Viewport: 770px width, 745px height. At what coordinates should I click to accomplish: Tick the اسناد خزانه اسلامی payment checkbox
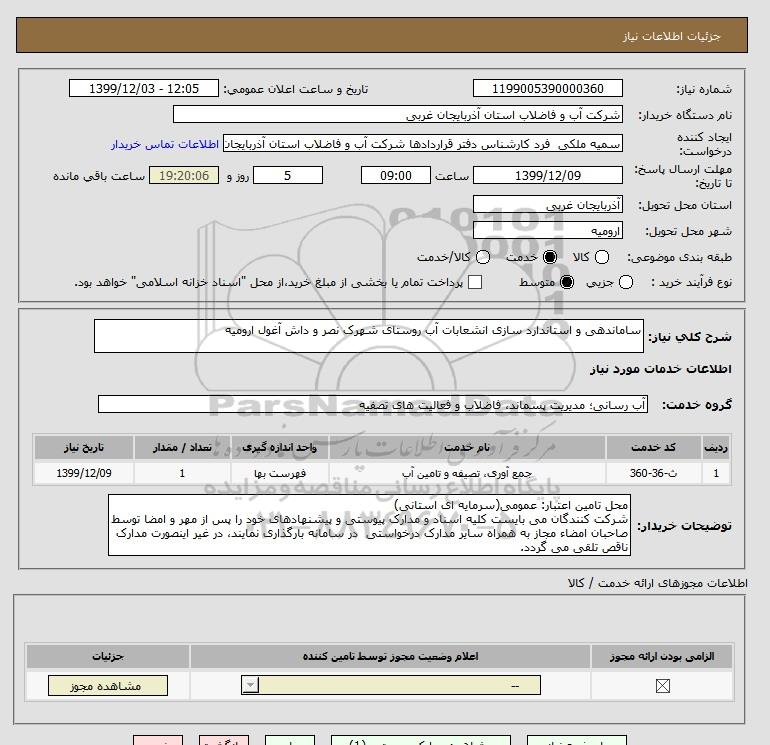click(x=475, y=282)
